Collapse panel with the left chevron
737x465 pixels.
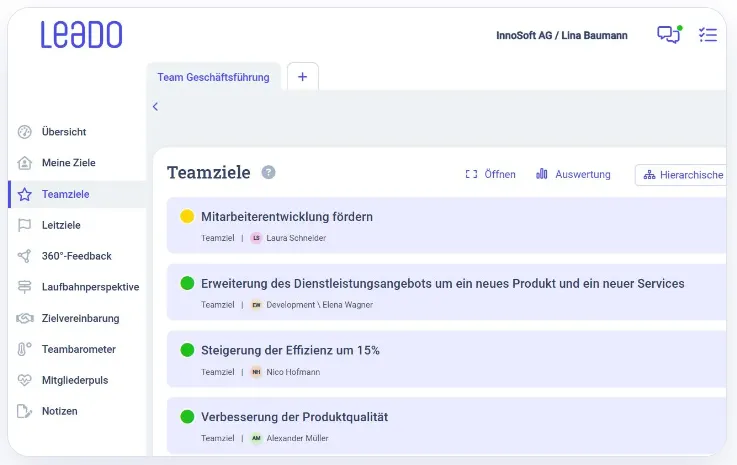point(156,107)
